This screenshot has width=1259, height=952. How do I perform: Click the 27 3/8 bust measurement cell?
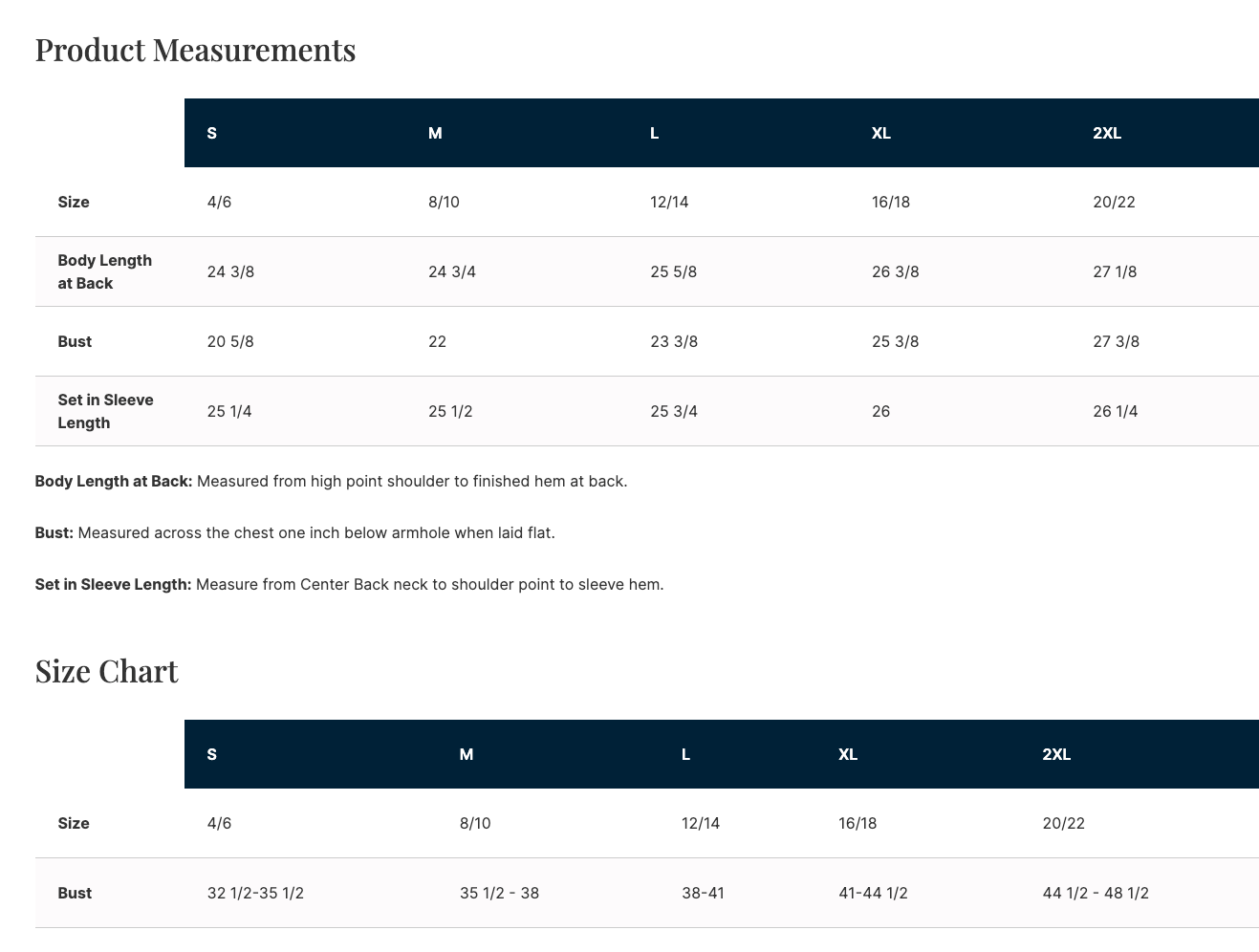pos(1116,341)
